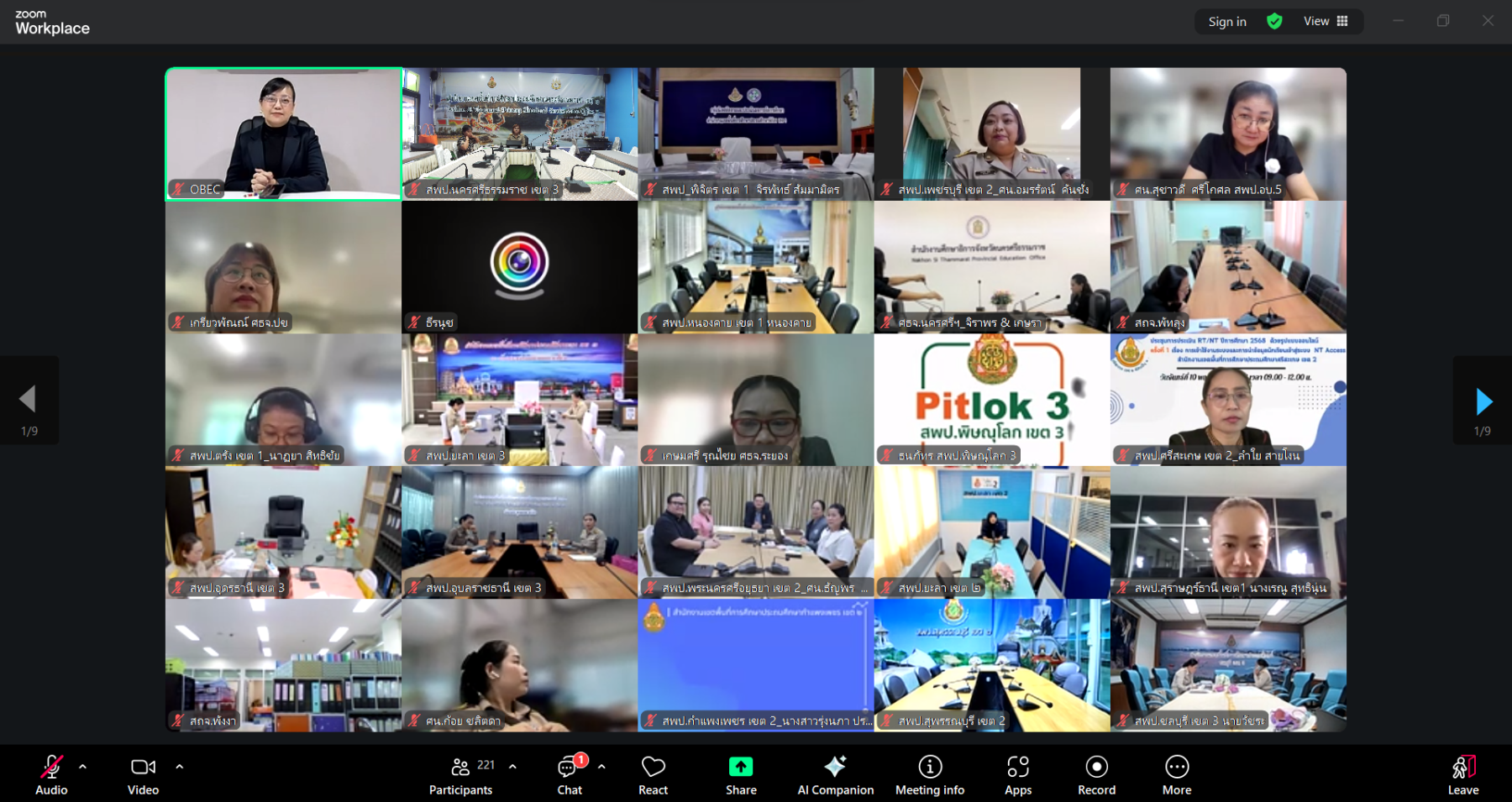Image resolution: width=1512 pixels, height=802 pixels.
Task: Expand the Participants options caret
Action: 512,766
